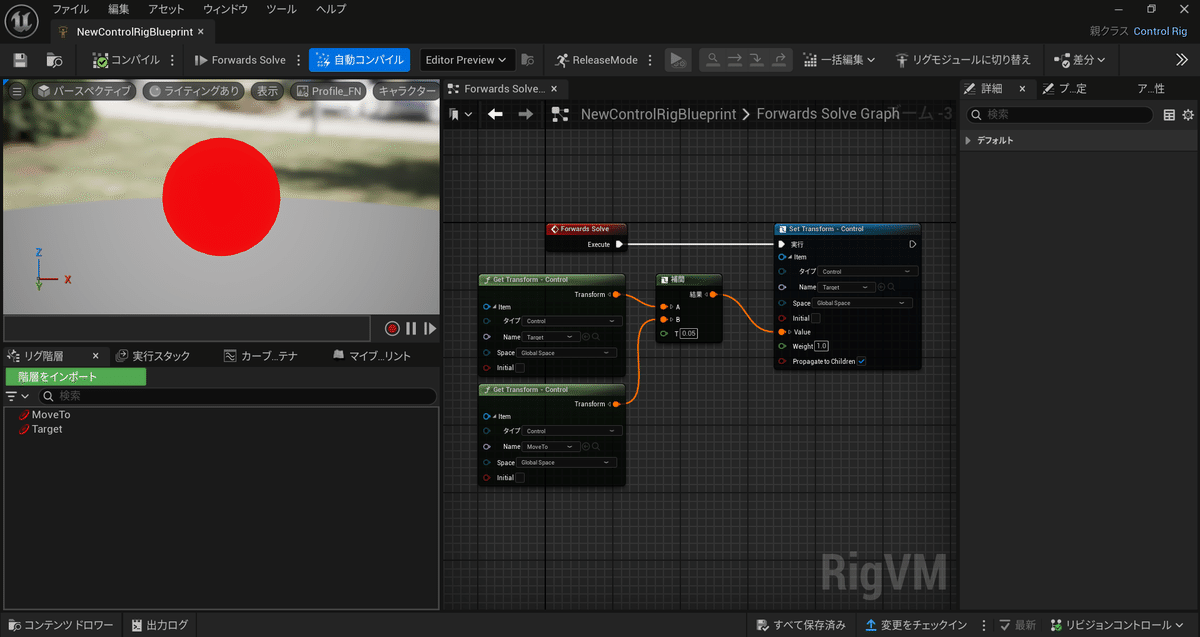Click the step forward frame button
This screenshot has height=637, width=1200.
tap(430, 328)
